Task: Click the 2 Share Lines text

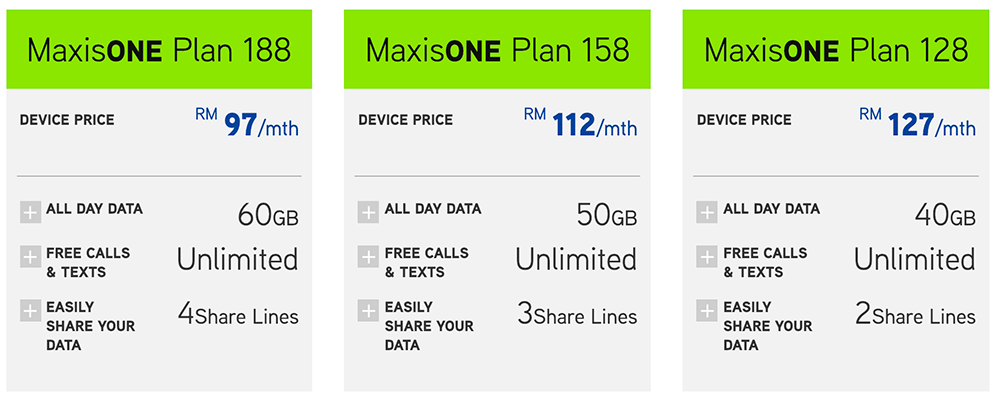Action: click(x=915, y=317)
